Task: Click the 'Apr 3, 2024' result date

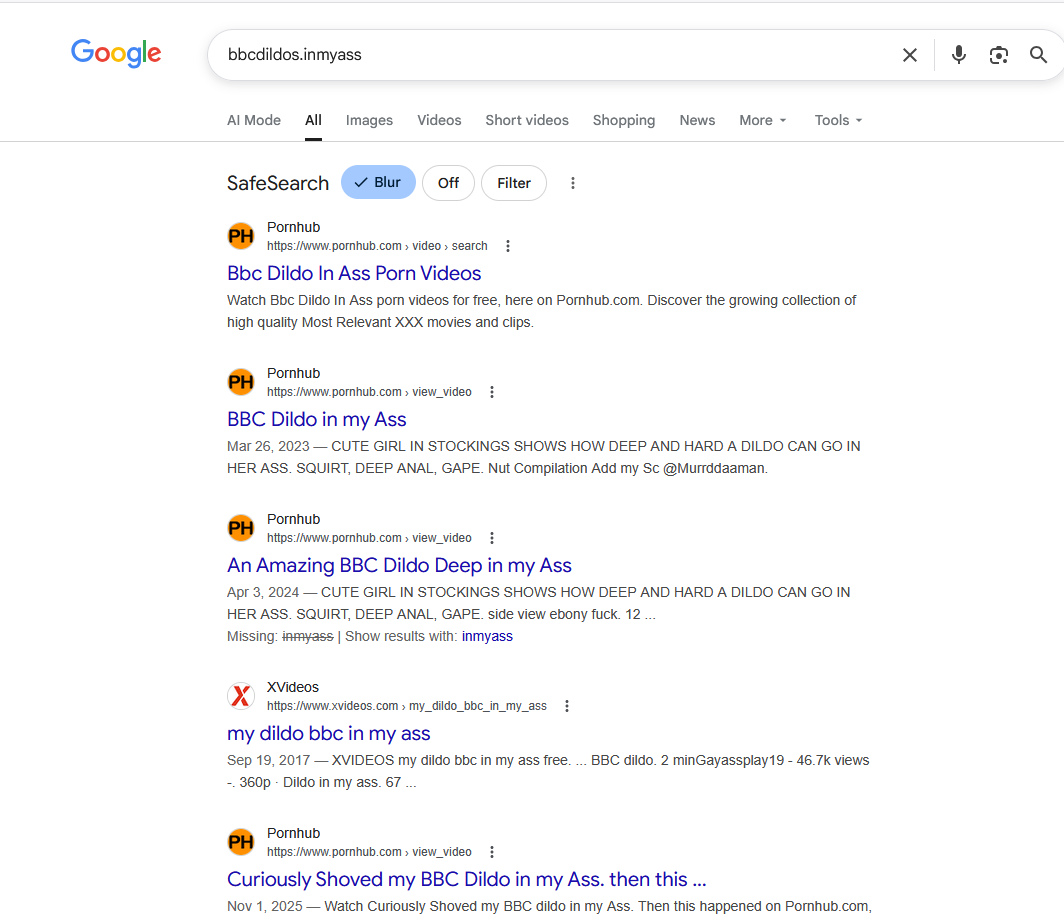Action: click(263, 592)
